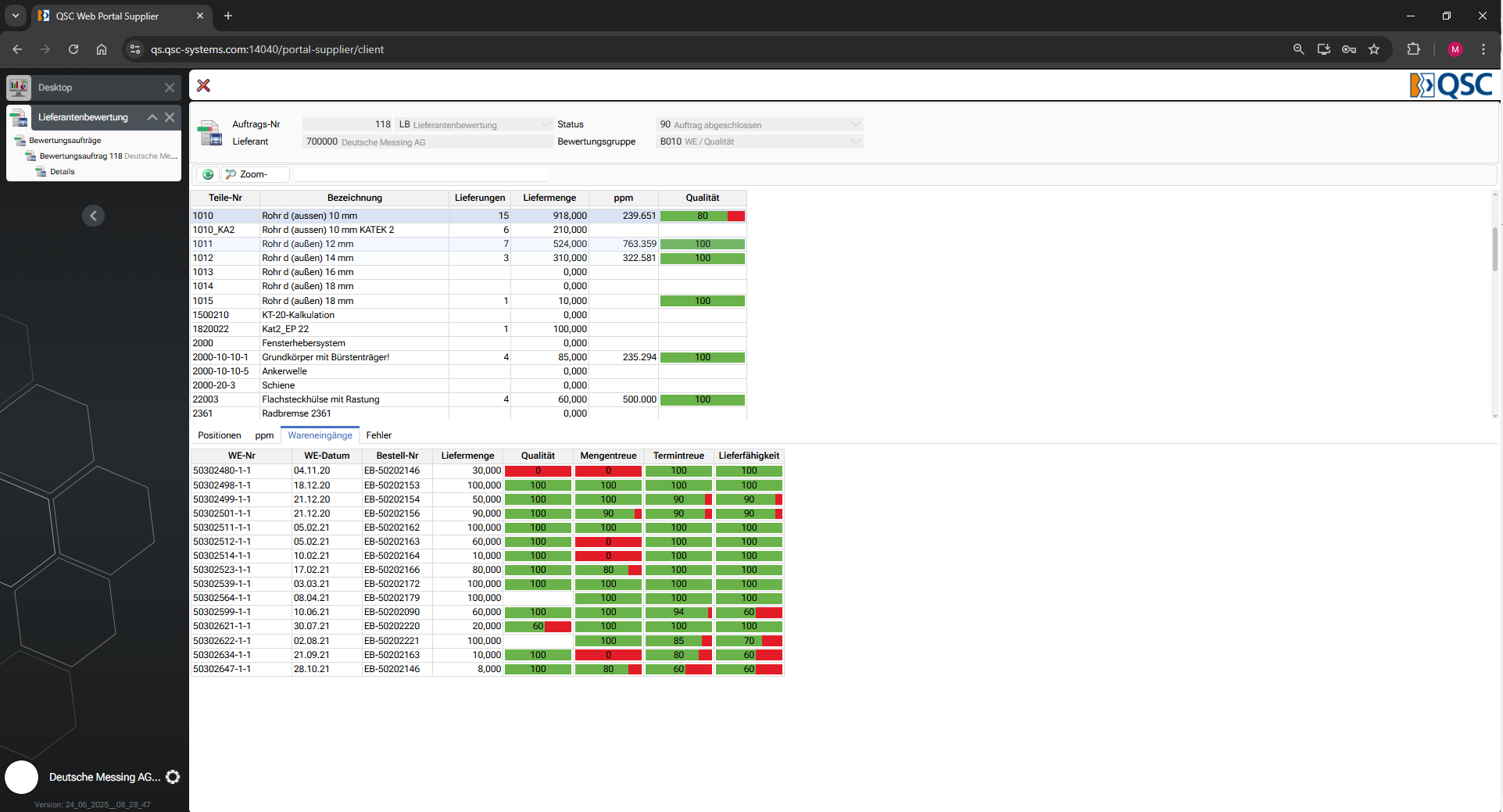Click the Lieferant input field 700000

click(x=428, y=141)
